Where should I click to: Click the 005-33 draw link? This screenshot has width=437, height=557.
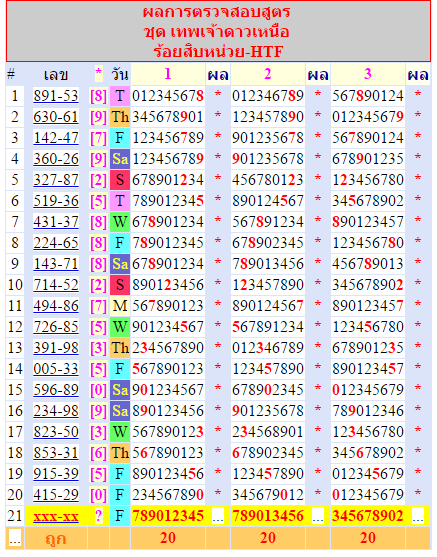[56, 369]
